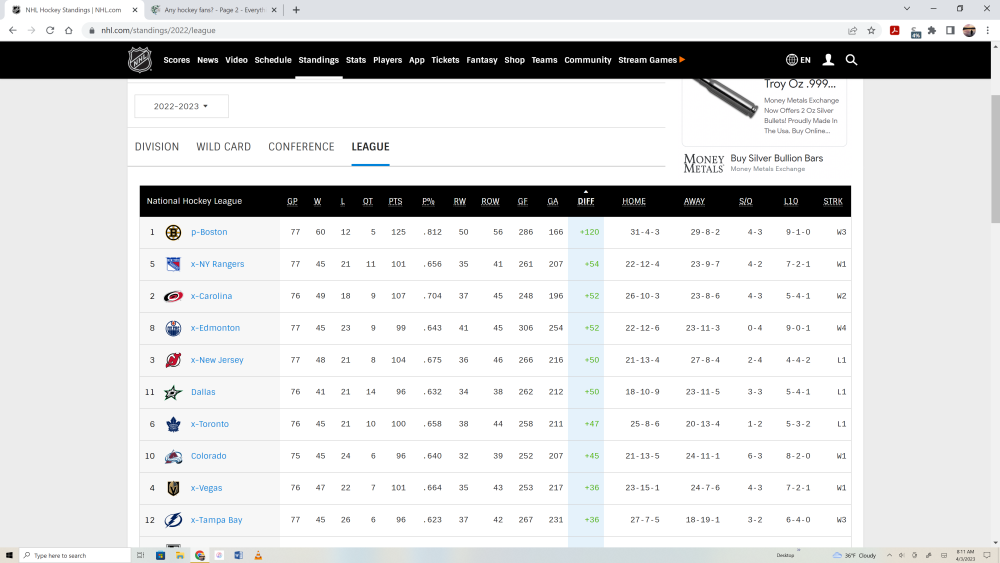Click the Carolina Hurricanes team logo

[x=173, y=296]
